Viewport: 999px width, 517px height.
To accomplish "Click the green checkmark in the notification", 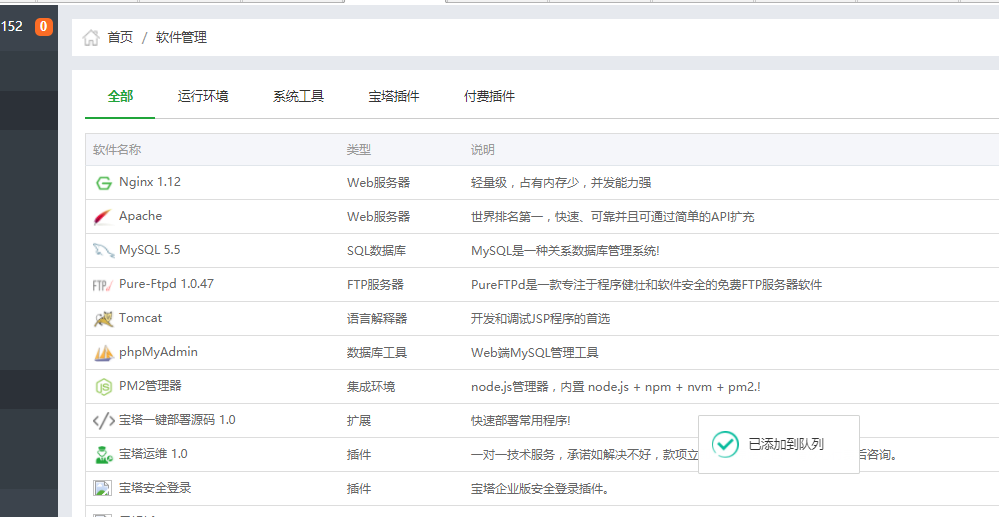I will click(x=725, y=444).
